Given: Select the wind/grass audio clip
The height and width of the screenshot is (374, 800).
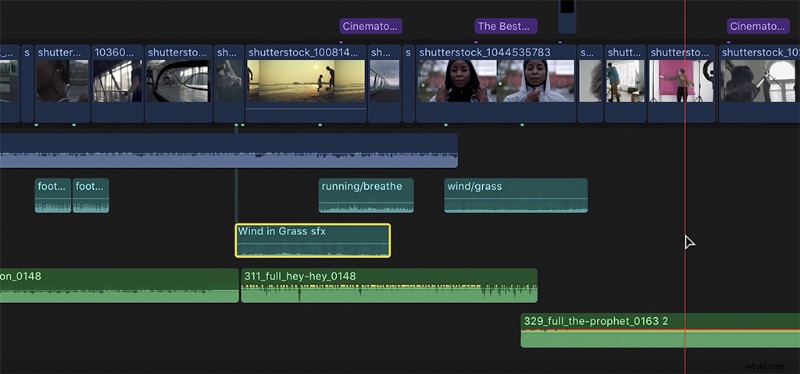Looking at the screenshot, I should [x=516, y=195].
